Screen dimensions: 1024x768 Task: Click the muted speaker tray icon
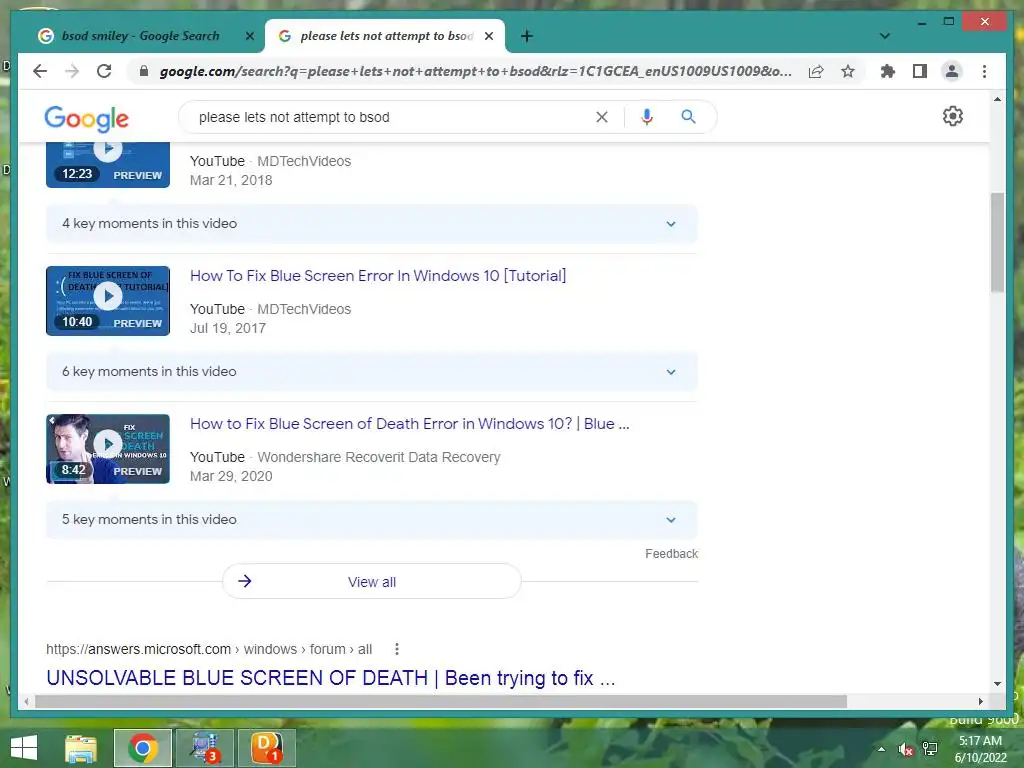(905, 749)
